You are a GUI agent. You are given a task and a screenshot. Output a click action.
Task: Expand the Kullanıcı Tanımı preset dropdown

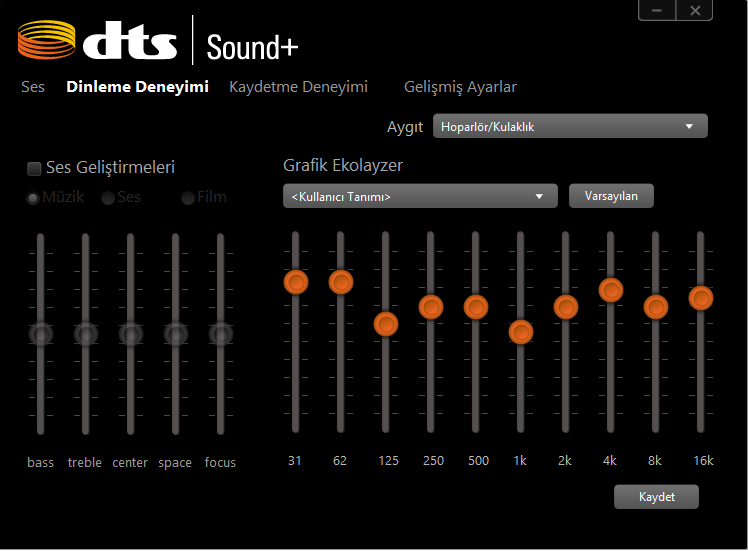pyautogui.click(x=420, y=196)
